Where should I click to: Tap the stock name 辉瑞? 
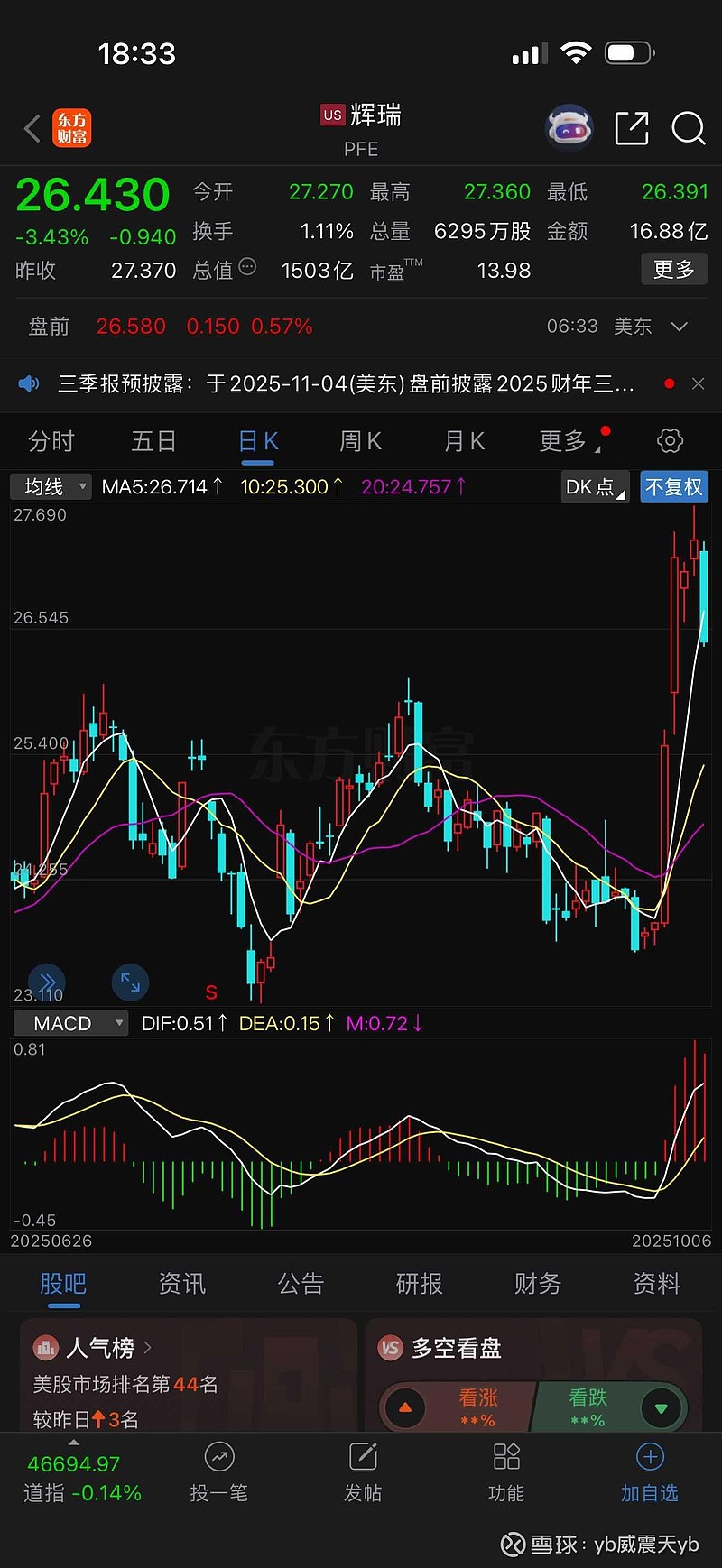point(375,115)
